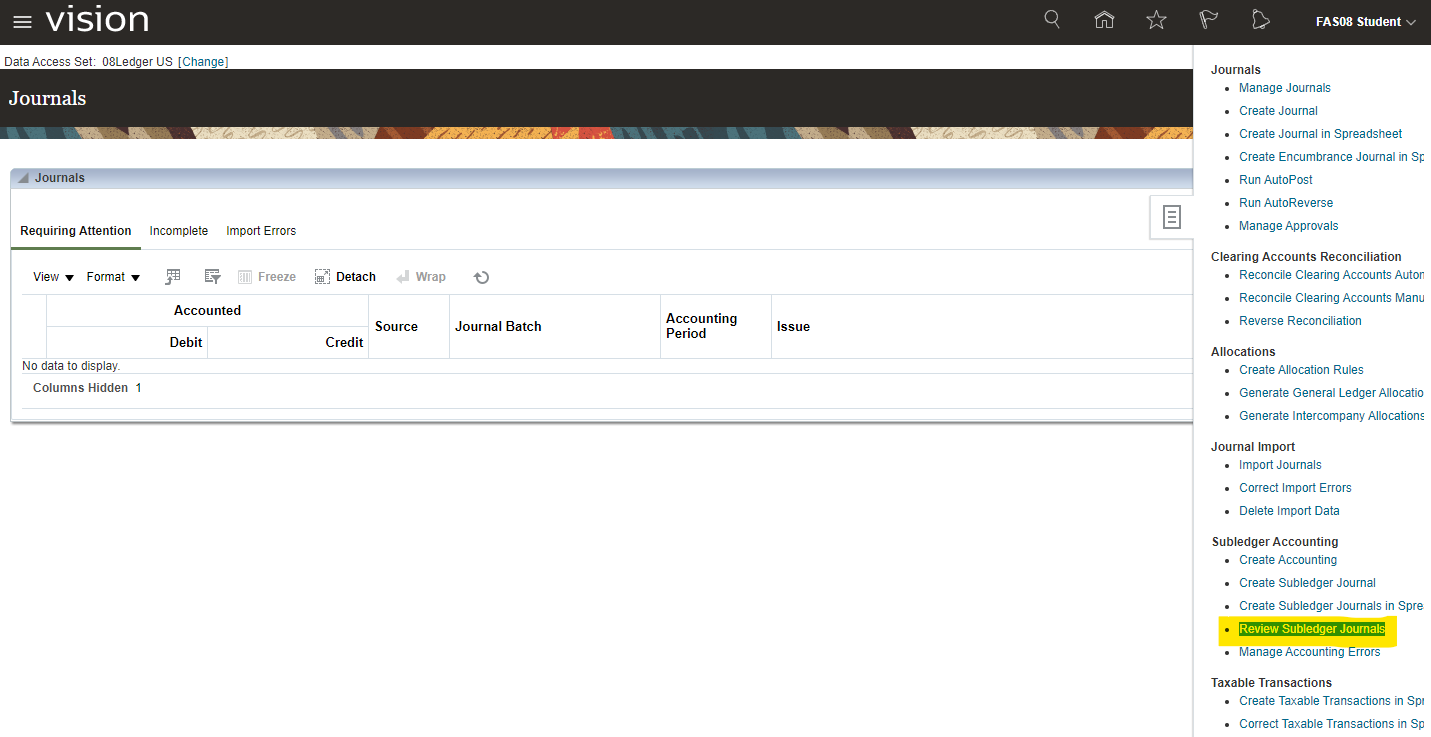Screen dimensions: 1431x737
Task: Open notifications bell icon
Action: [1260, 20]
